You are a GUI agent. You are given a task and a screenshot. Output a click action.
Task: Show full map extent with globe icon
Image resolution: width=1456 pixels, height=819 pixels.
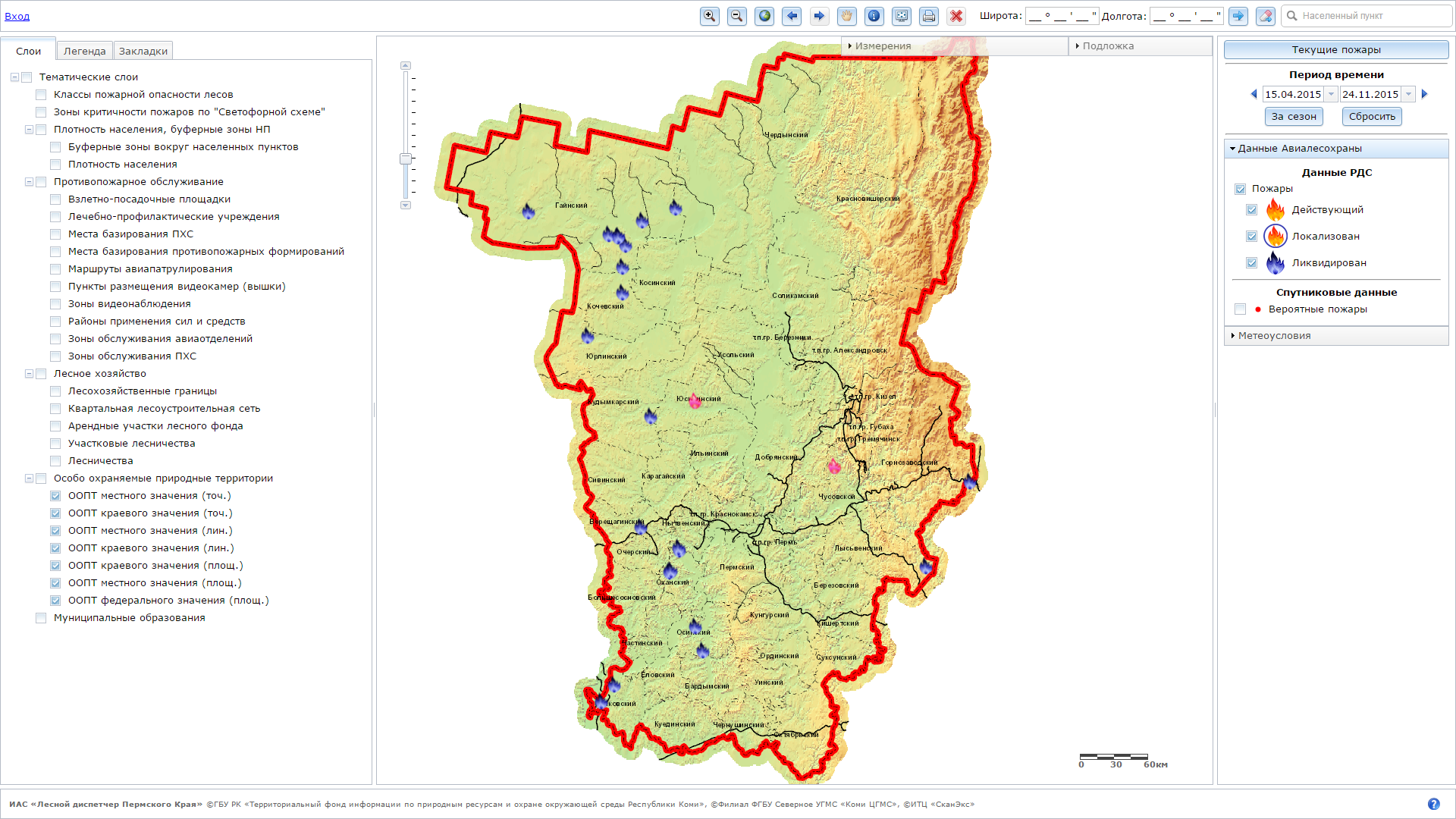pyautogui.click(x=764, y=16)
